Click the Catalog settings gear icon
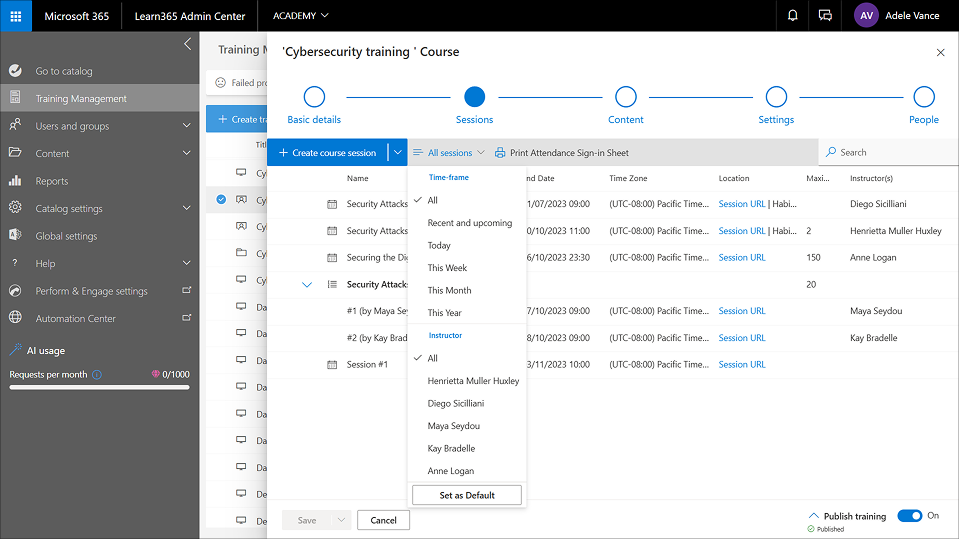This screenshot has width=959, height=539. coord(15,207)
